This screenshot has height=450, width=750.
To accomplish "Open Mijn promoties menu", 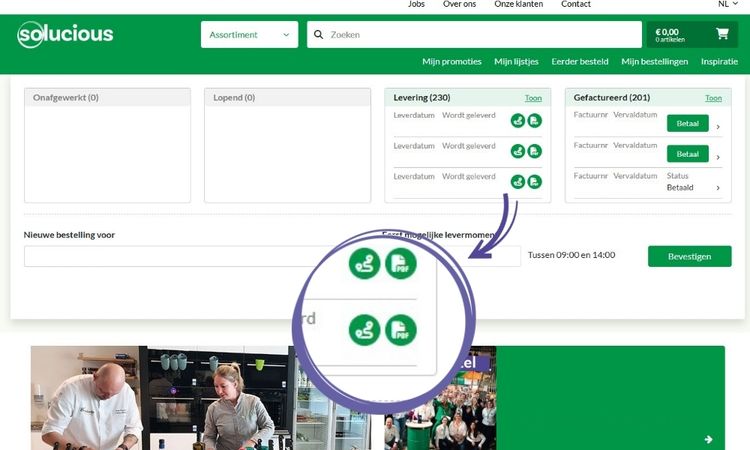I will 451,62.
